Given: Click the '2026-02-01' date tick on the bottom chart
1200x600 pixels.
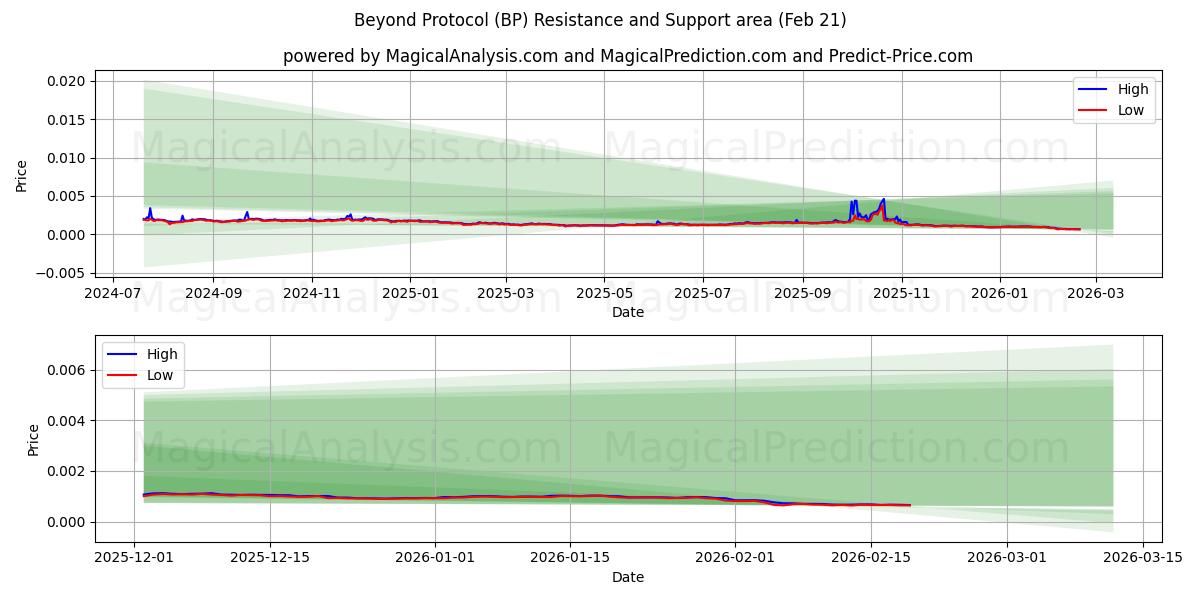Looking at the screenshot, I should tap(735, 560).
